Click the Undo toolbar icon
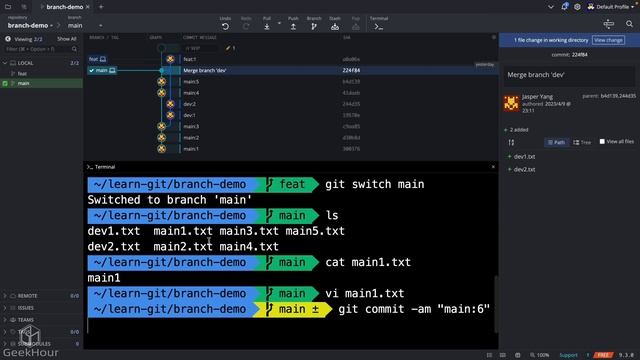This screenshot has height=360, width=640. (225, 27)
